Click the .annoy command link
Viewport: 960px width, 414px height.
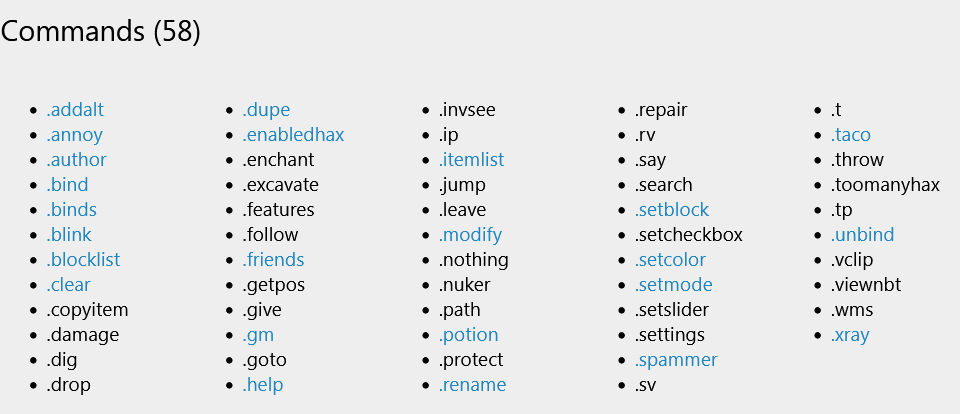point(74,135)
